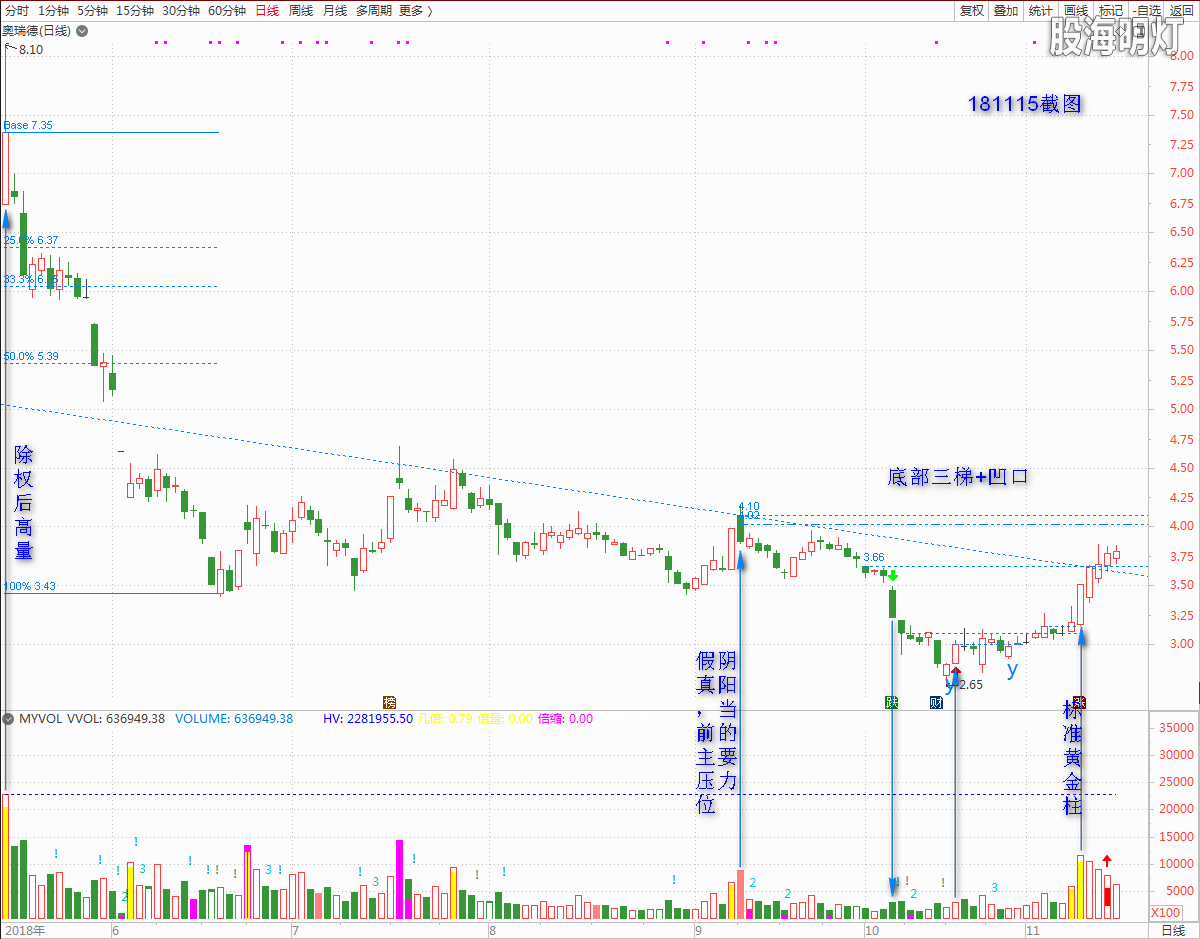
Task: Click the 标记 mark button
Action: [x=1110, y=11]
